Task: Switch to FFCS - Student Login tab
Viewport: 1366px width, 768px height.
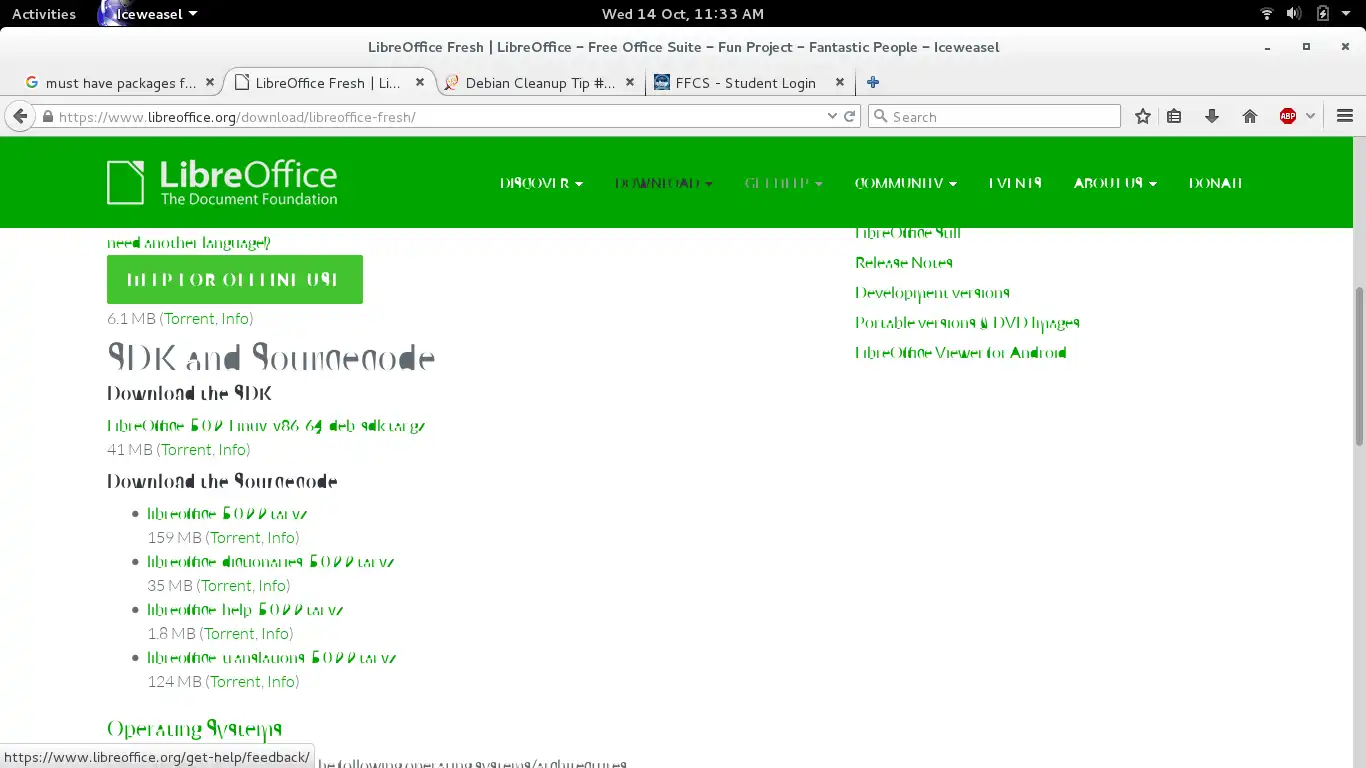Action: click(x=745, y=83)
